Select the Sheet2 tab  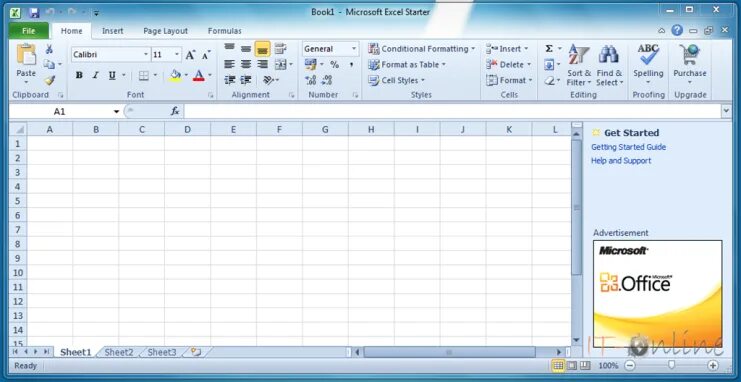[x=119, y=352]
